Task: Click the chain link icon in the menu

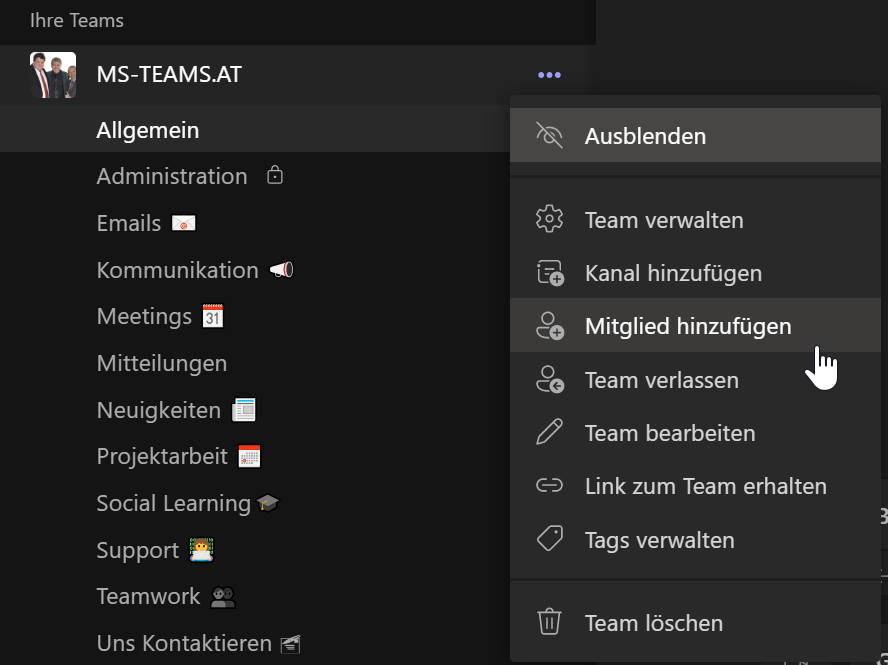Action: pyautogui.click(x=549, y=485)
